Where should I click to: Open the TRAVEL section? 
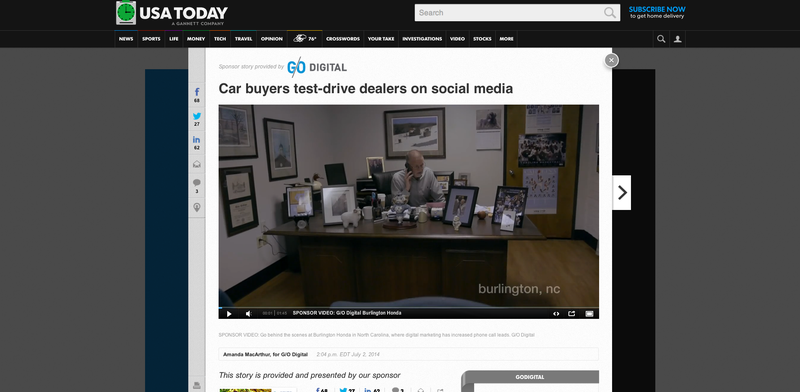(x=243, y=39)
